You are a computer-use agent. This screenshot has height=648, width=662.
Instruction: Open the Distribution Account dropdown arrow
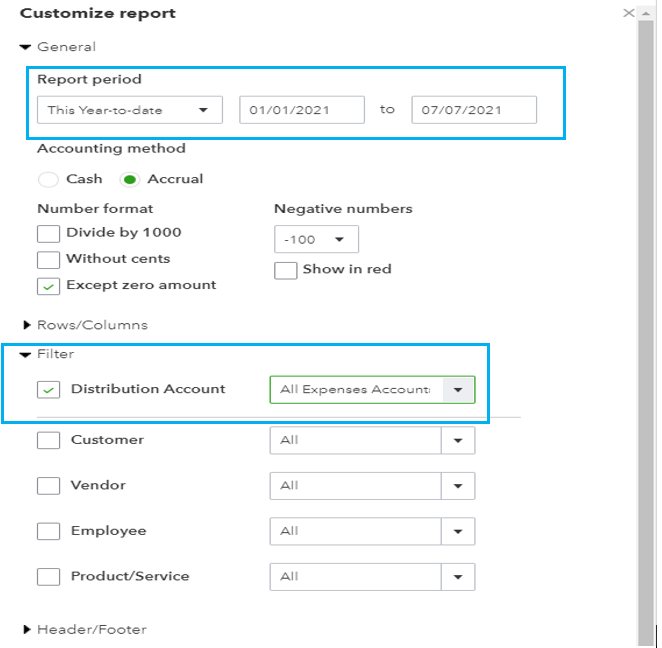pos(458,390)
